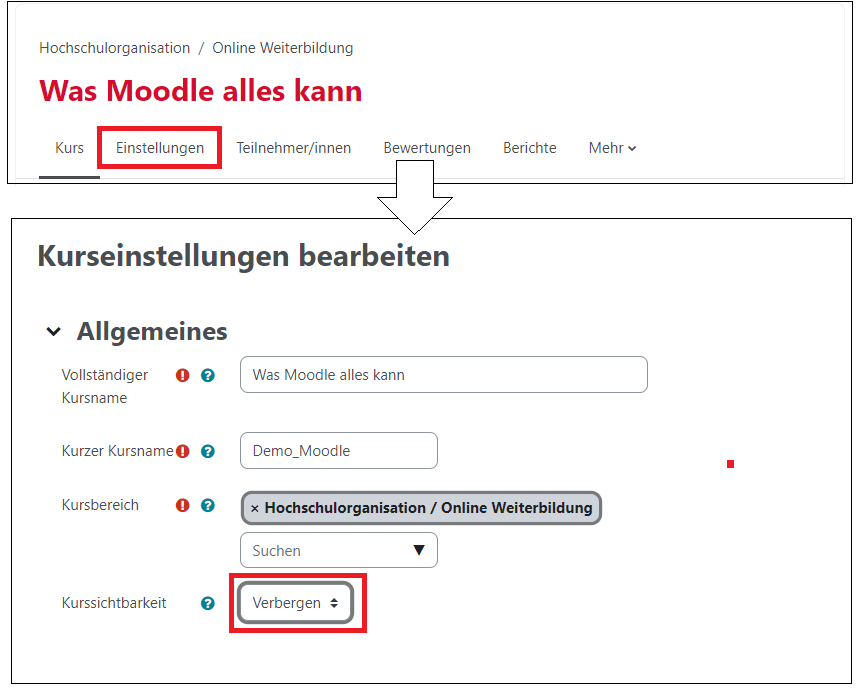This screenshot has height=692, width=859.
Task: Focus the full course name text field
Action: pos(443,375)
